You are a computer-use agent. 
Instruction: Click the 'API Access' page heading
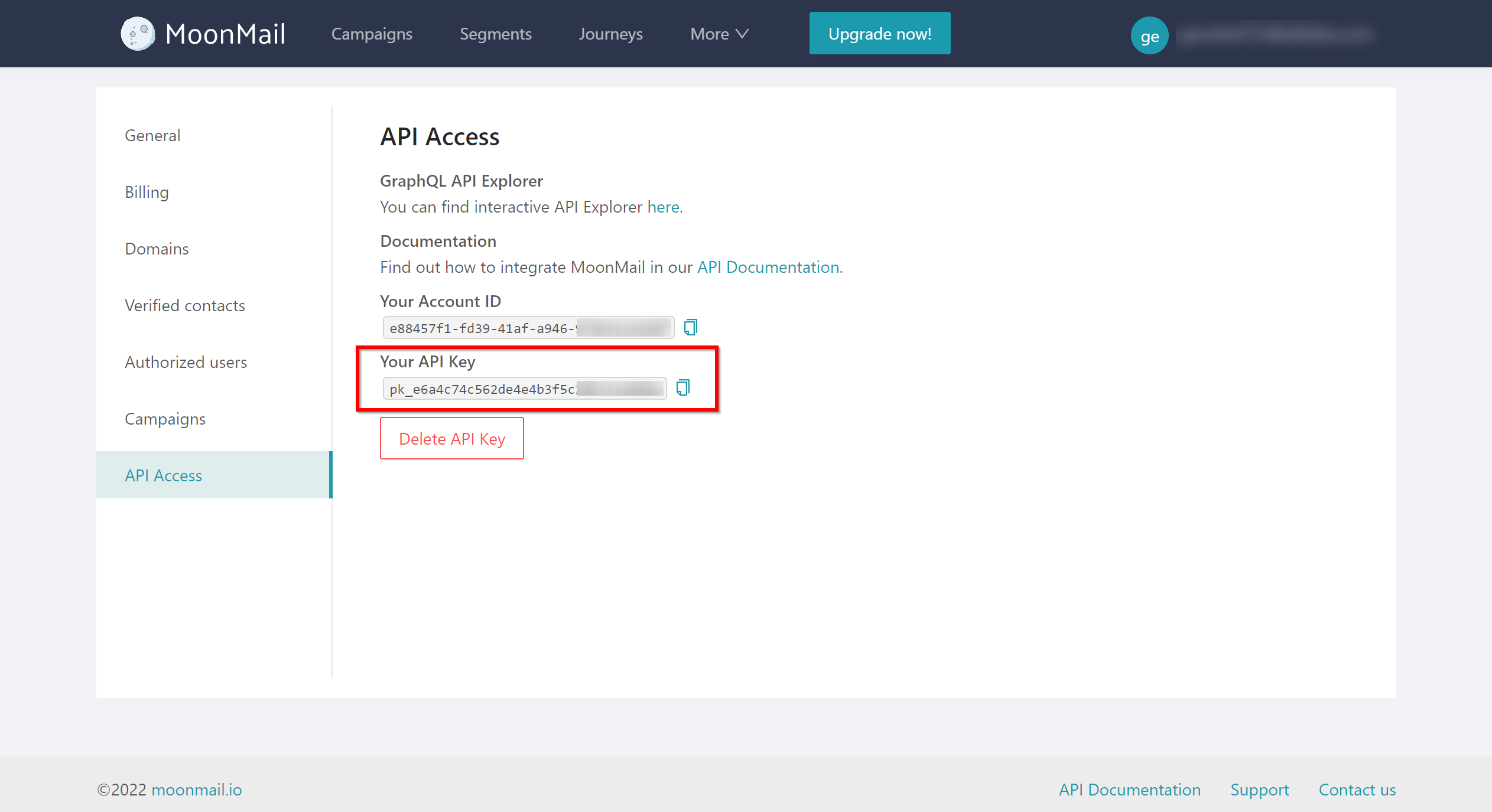440,136
